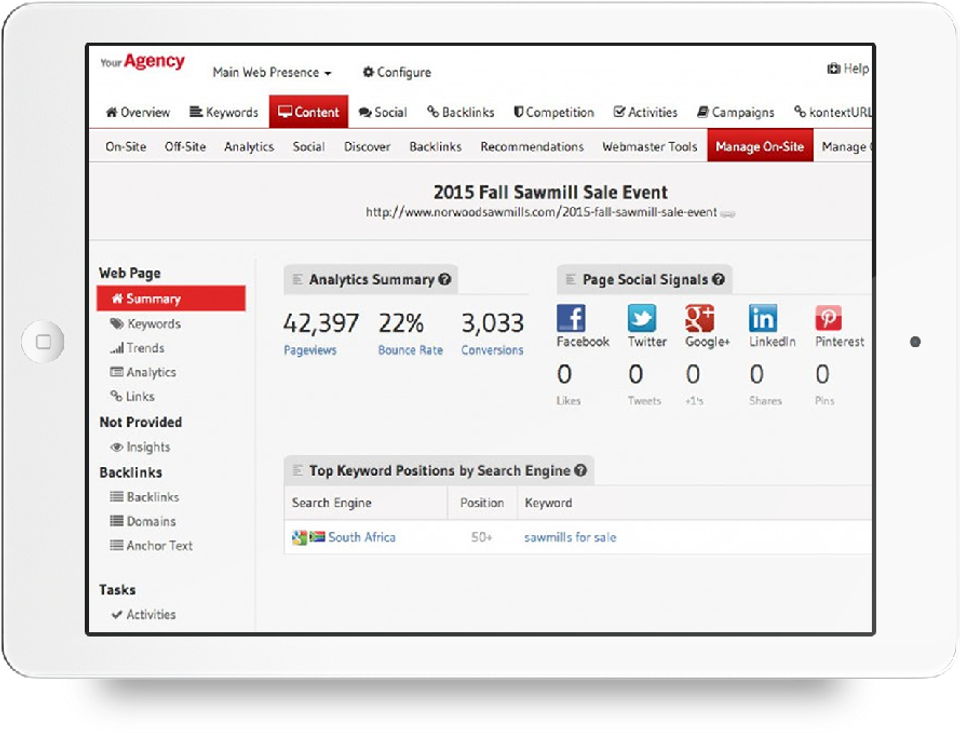This screenshot has width=960, height=733.
Task: Open the Configure gear menu
Action: (x=396, y=72)
